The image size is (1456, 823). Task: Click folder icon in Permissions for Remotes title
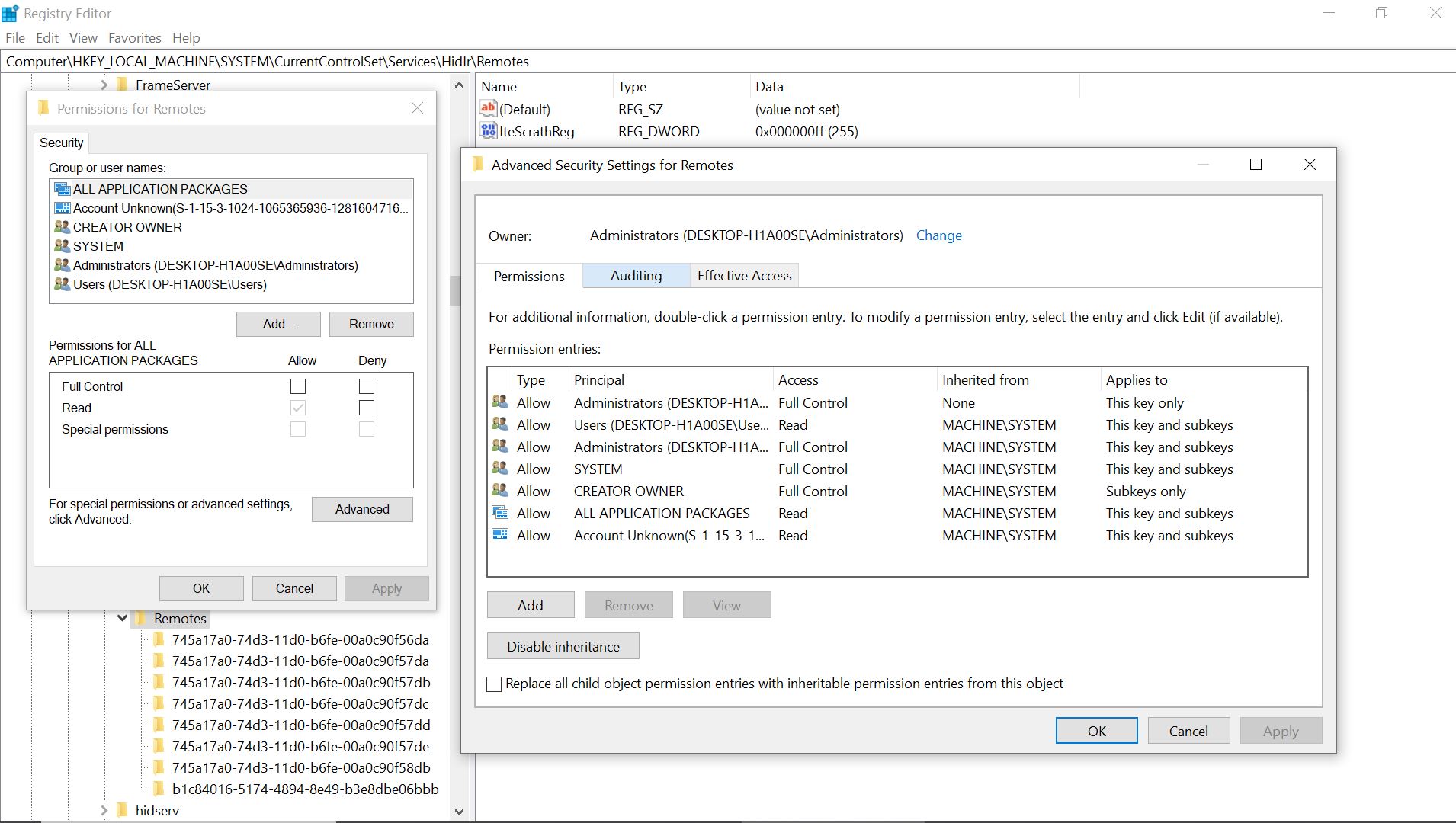[43, 108]
